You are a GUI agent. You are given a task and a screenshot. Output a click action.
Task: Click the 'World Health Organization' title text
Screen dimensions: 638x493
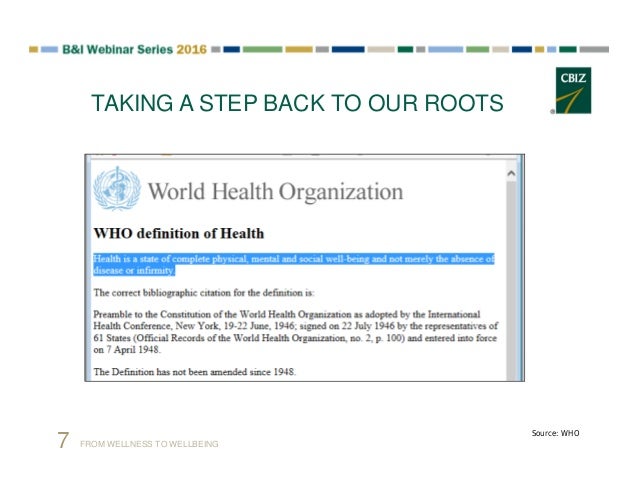275,192
